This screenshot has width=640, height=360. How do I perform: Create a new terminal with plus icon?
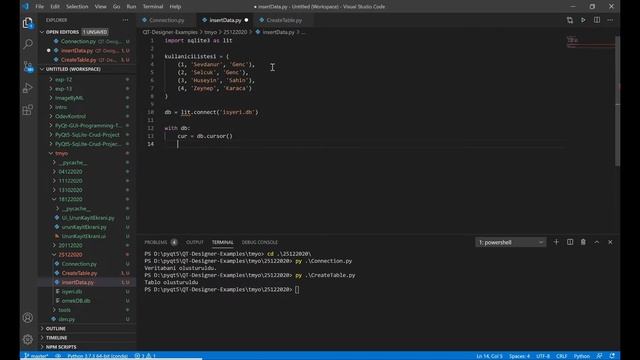tap(556, 242)
